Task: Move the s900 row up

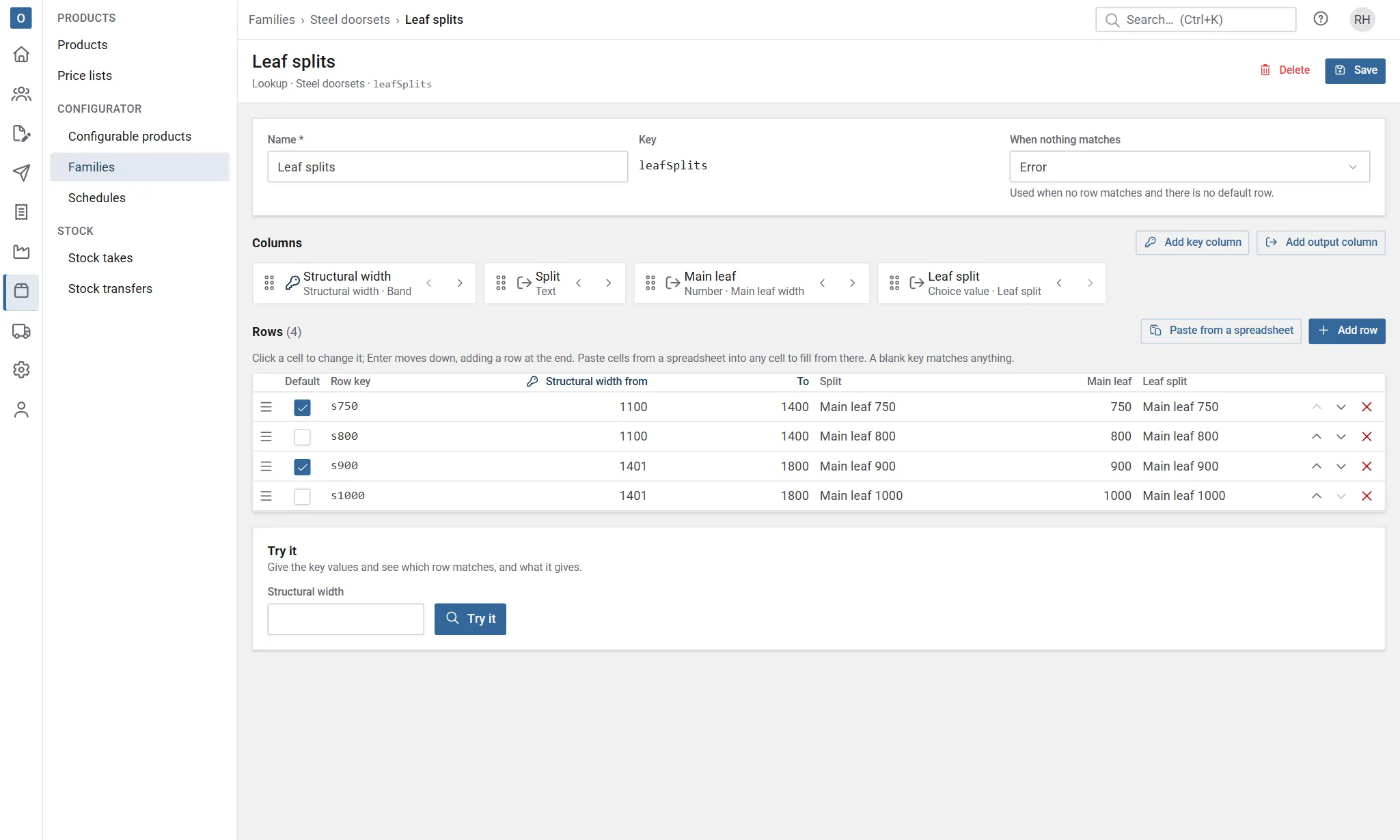Action: pyautogui.click(x=1316, y=466)
